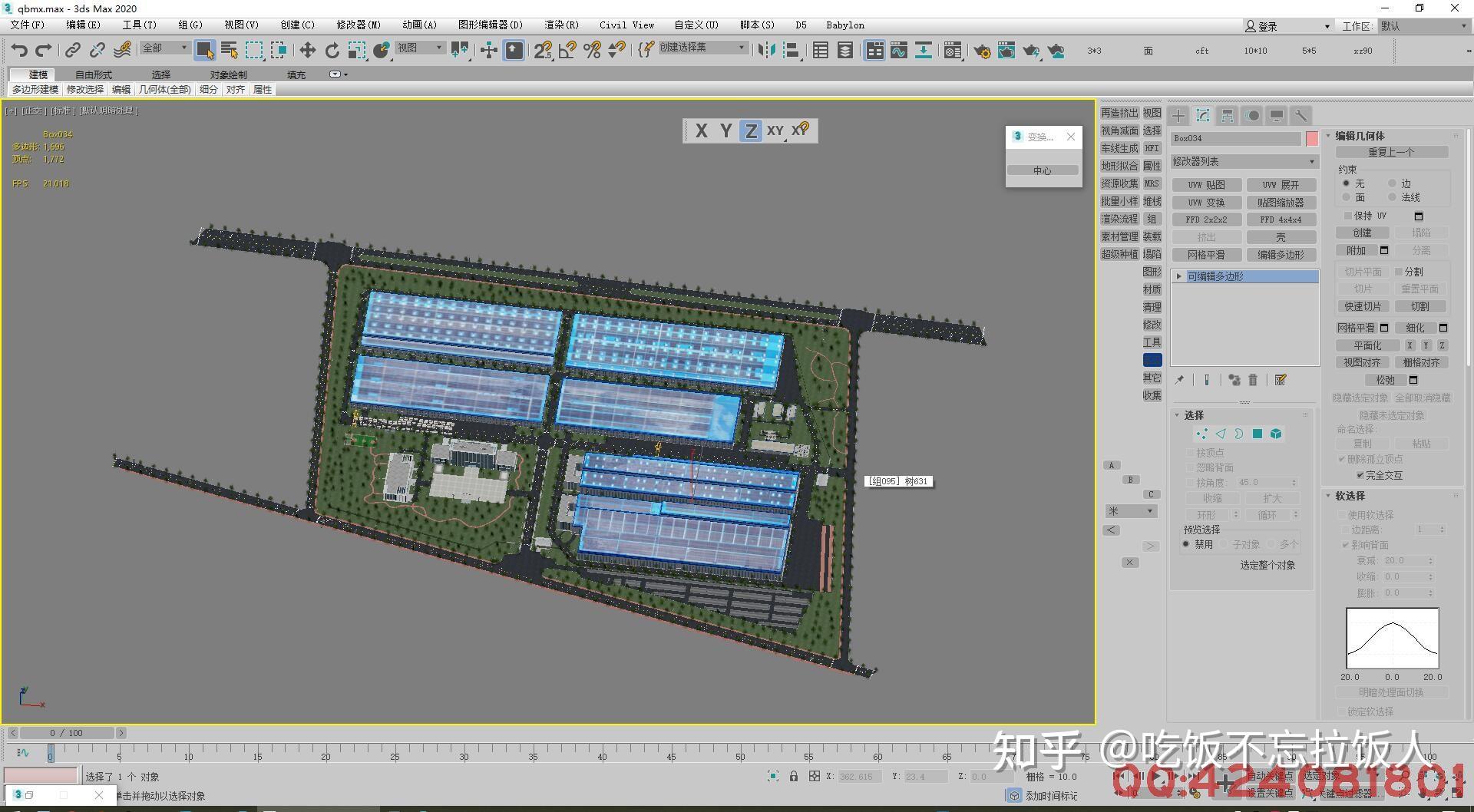Enable the 保持 UV checkbox
The image size is (1474, 812).
point(1347,216)
